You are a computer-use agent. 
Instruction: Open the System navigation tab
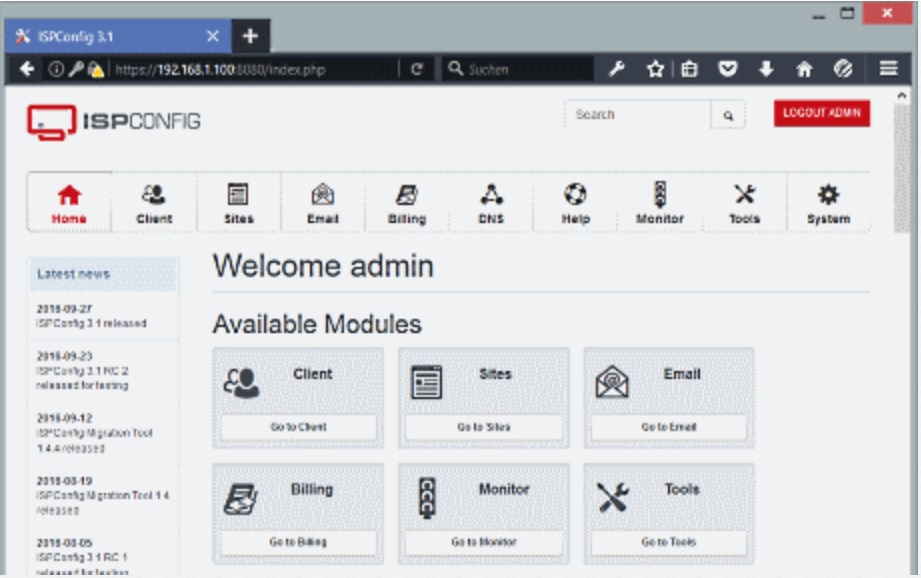pos(828,203)
